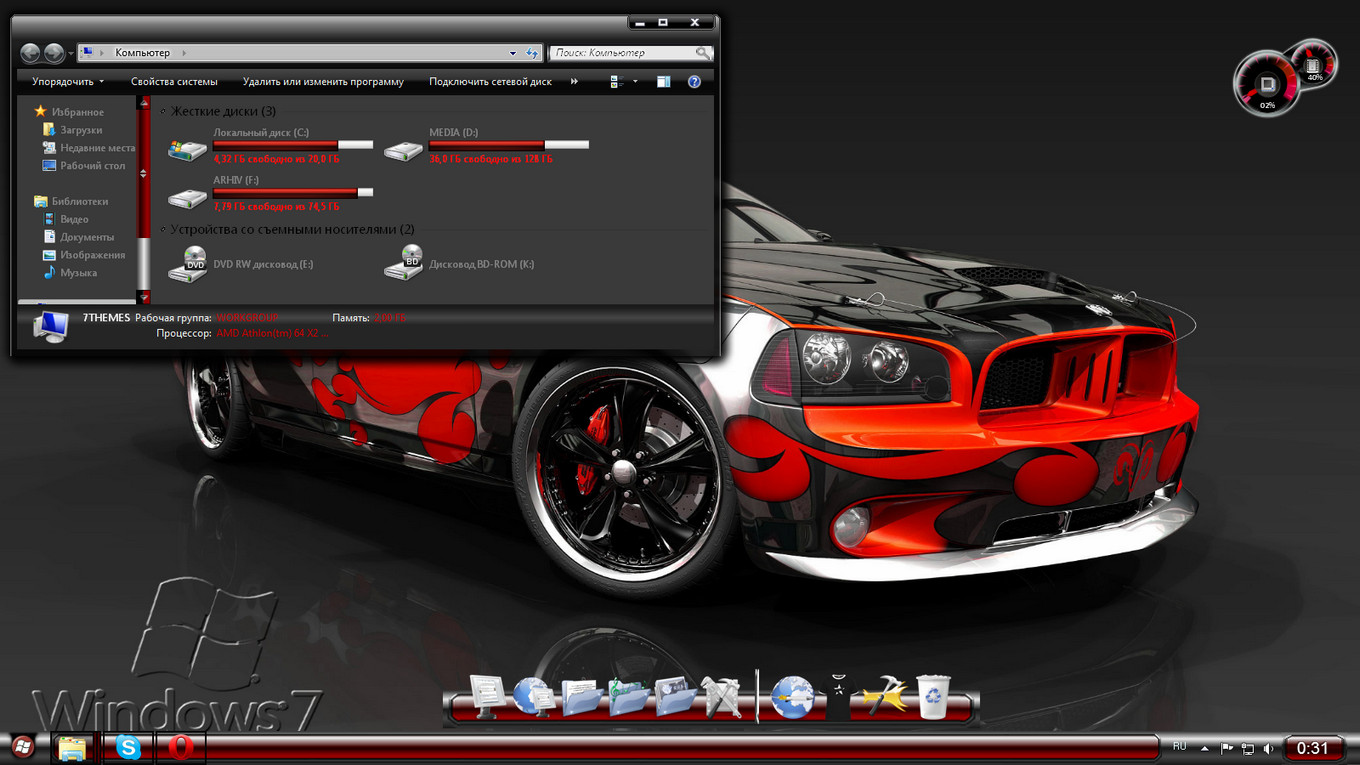Open Недавние места in sidebar
The image size is (1360, 765).
point(88,148)
